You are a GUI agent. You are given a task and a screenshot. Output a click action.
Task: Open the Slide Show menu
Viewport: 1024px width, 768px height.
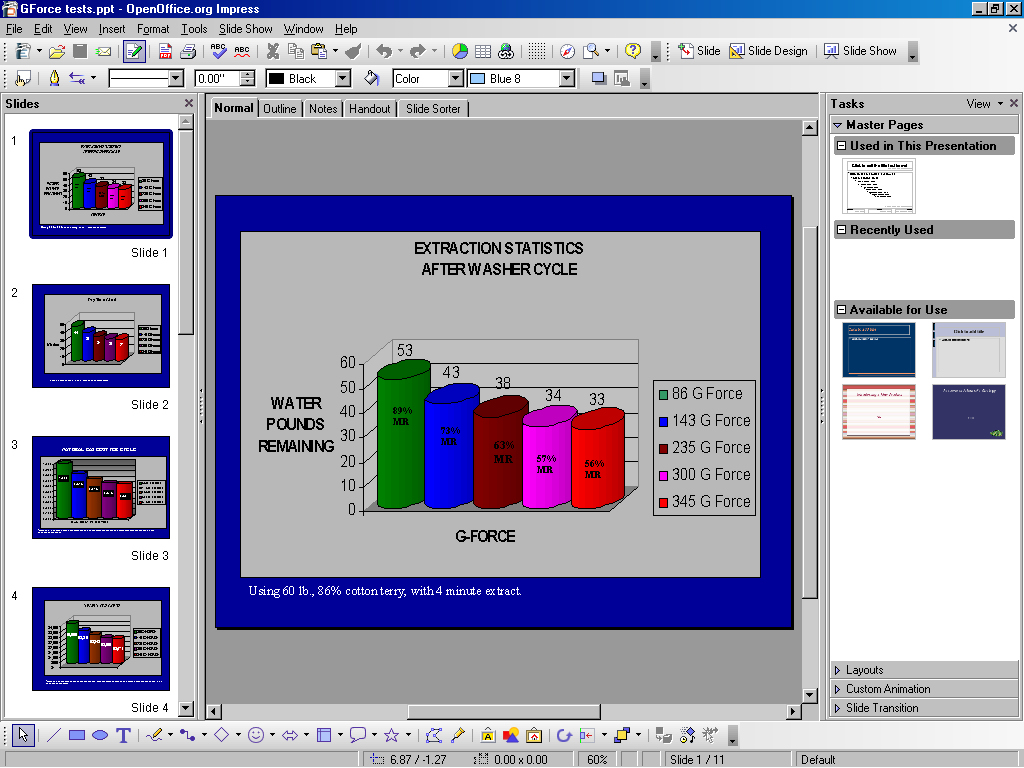(246, 29)
